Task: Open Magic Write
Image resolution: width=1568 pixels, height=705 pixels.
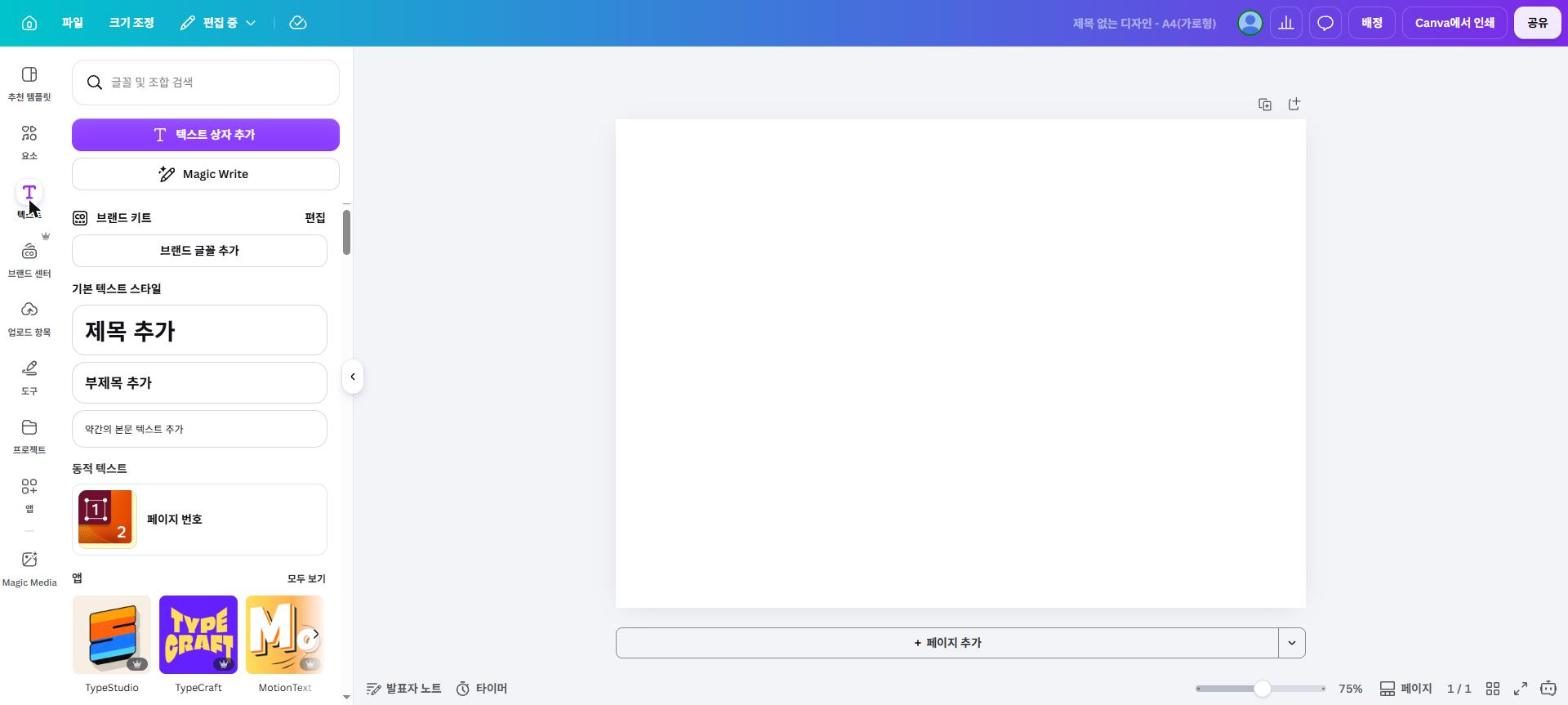Action: (206, 174)
